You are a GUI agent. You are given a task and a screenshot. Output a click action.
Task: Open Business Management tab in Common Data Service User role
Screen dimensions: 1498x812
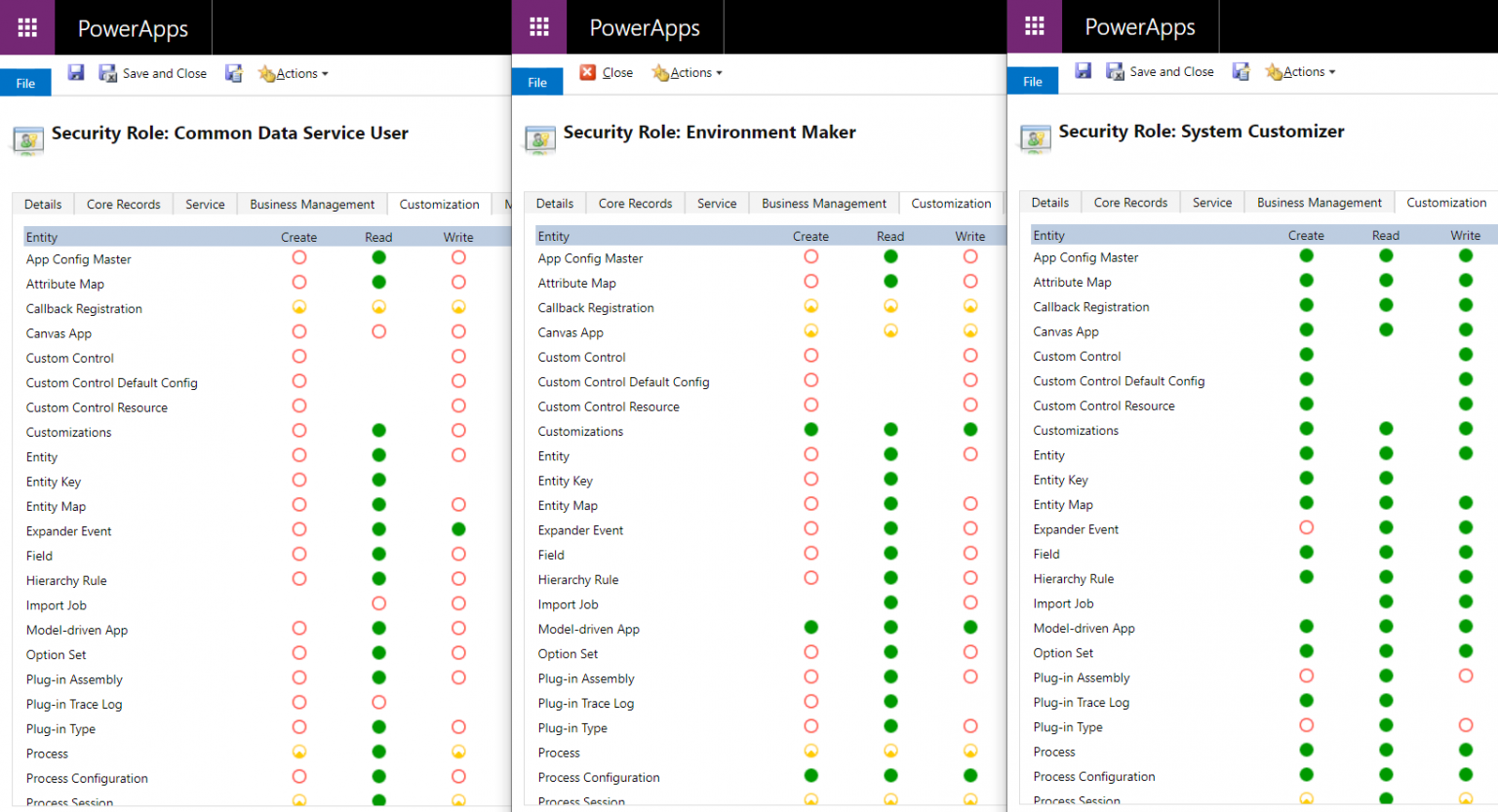(312, 204)
